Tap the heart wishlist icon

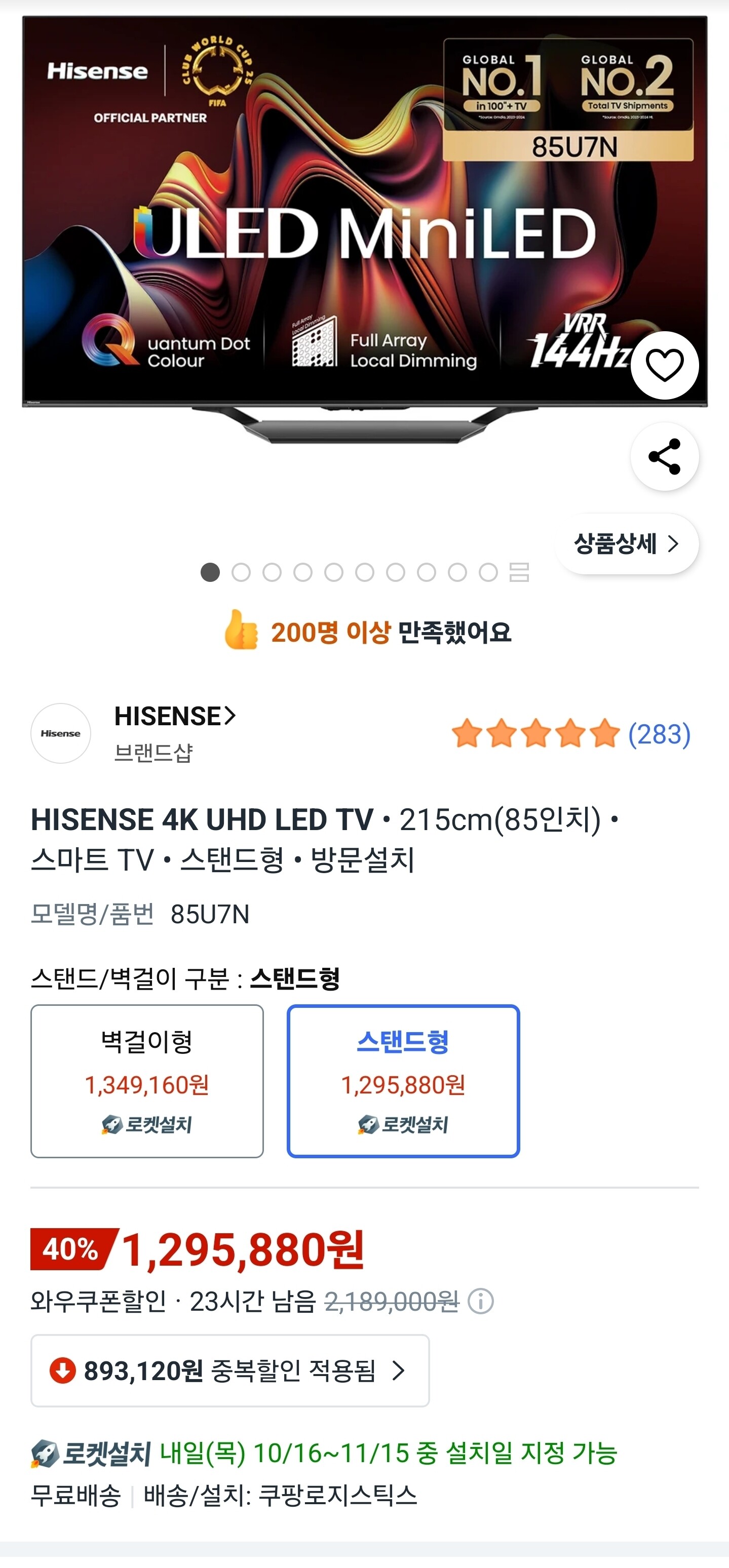pos(665,365)
